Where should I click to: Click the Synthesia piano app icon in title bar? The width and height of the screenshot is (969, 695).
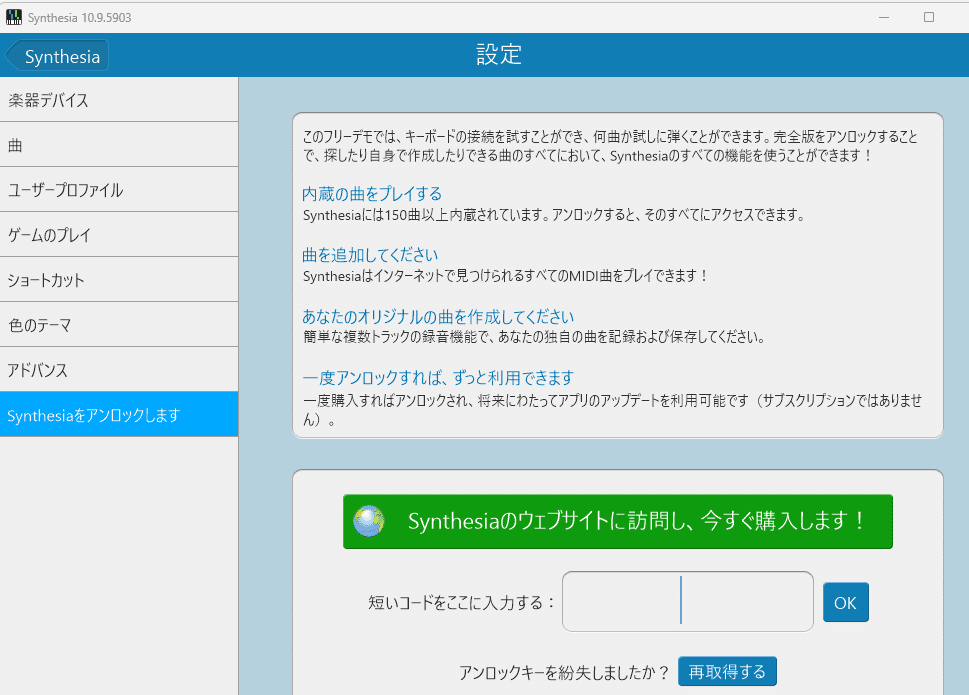(x=14, y=17)
